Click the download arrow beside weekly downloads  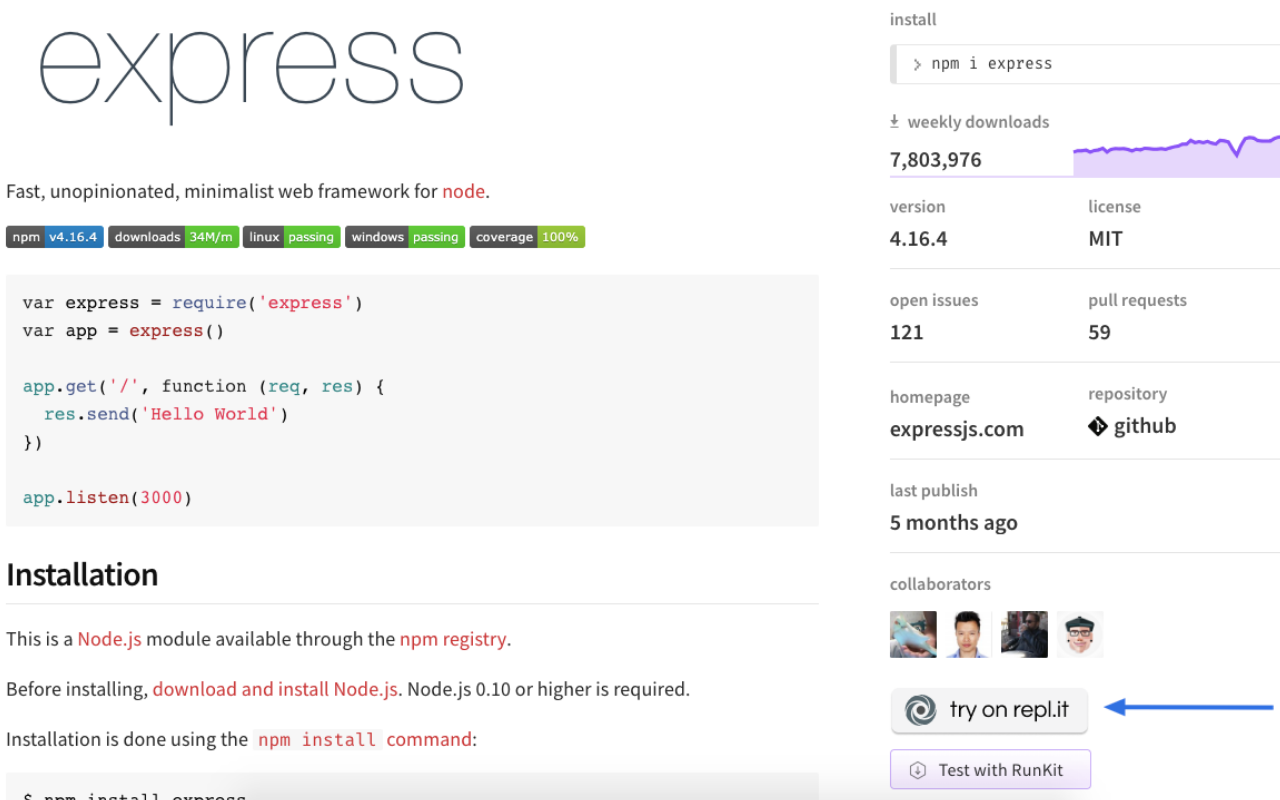tap(893, 121)
